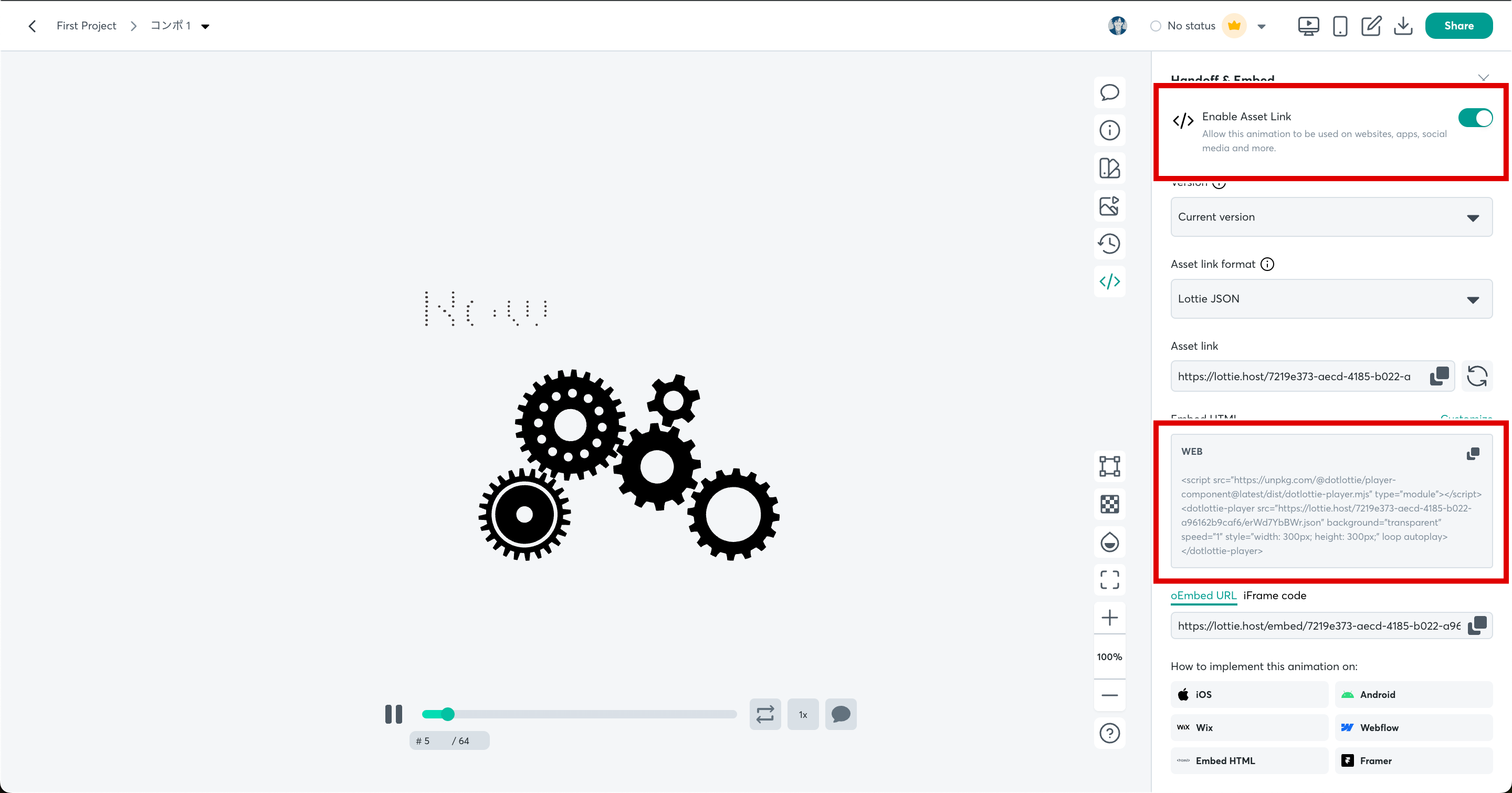
Task: Open the Handoff & Embed code icon
Action: [x=1109, y=281]
